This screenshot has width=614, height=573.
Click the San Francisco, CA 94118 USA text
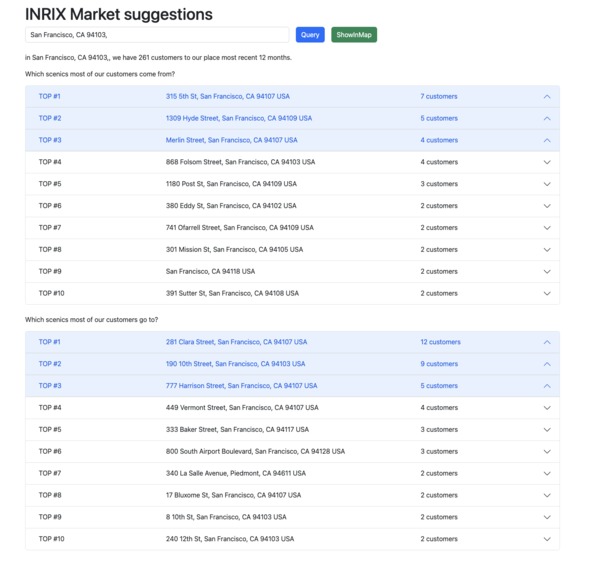pos(210,271)
